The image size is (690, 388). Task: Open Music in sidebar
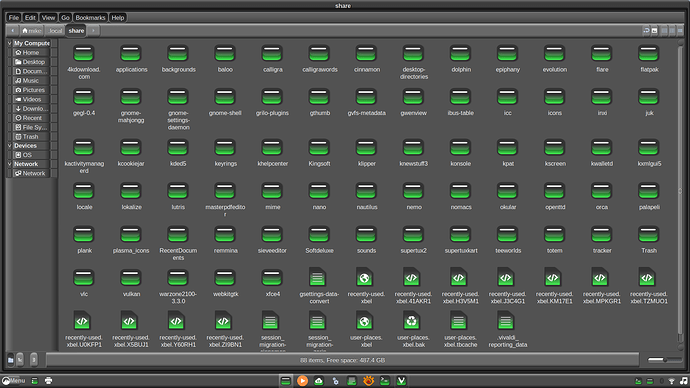pyautogui.click(x=30, y=81)
